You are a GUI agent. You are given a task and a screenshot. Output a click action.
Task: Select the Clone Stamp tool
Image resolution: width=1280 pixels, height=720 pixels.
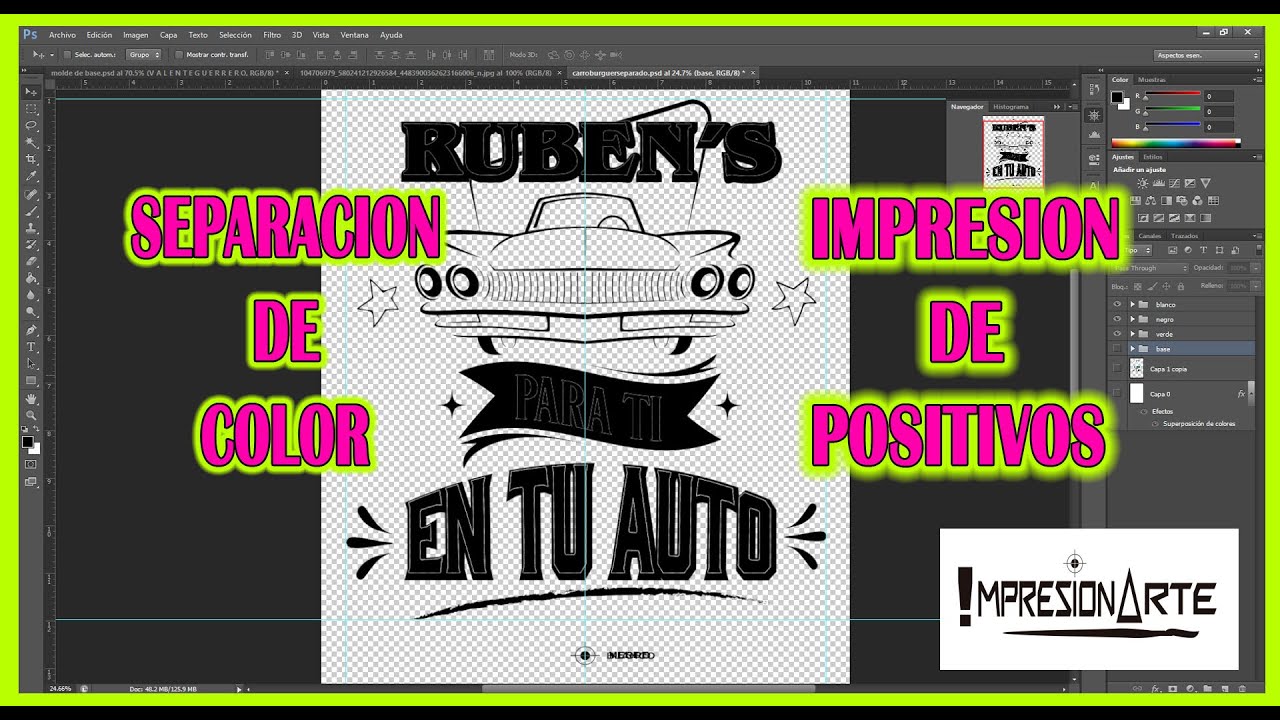click(31, 228)
